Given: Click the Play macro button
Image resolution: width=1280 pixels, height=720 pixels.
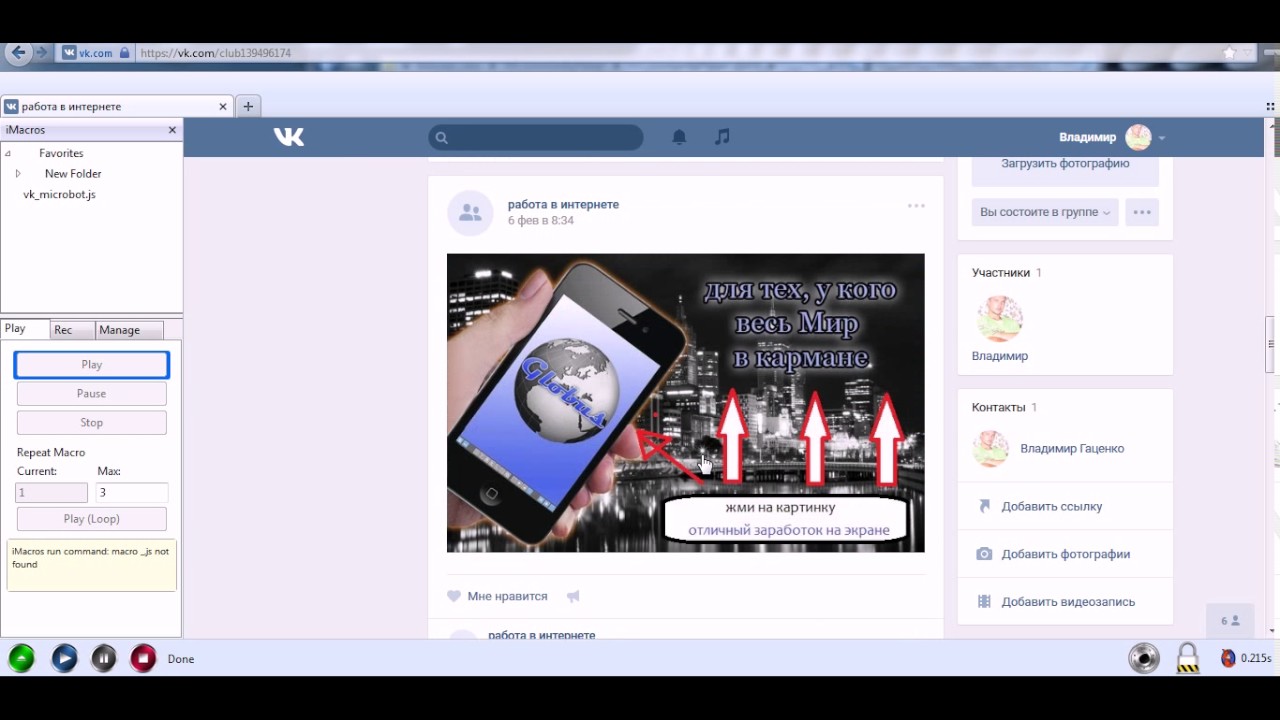Looking at the screenshot, I should [92, 365].
